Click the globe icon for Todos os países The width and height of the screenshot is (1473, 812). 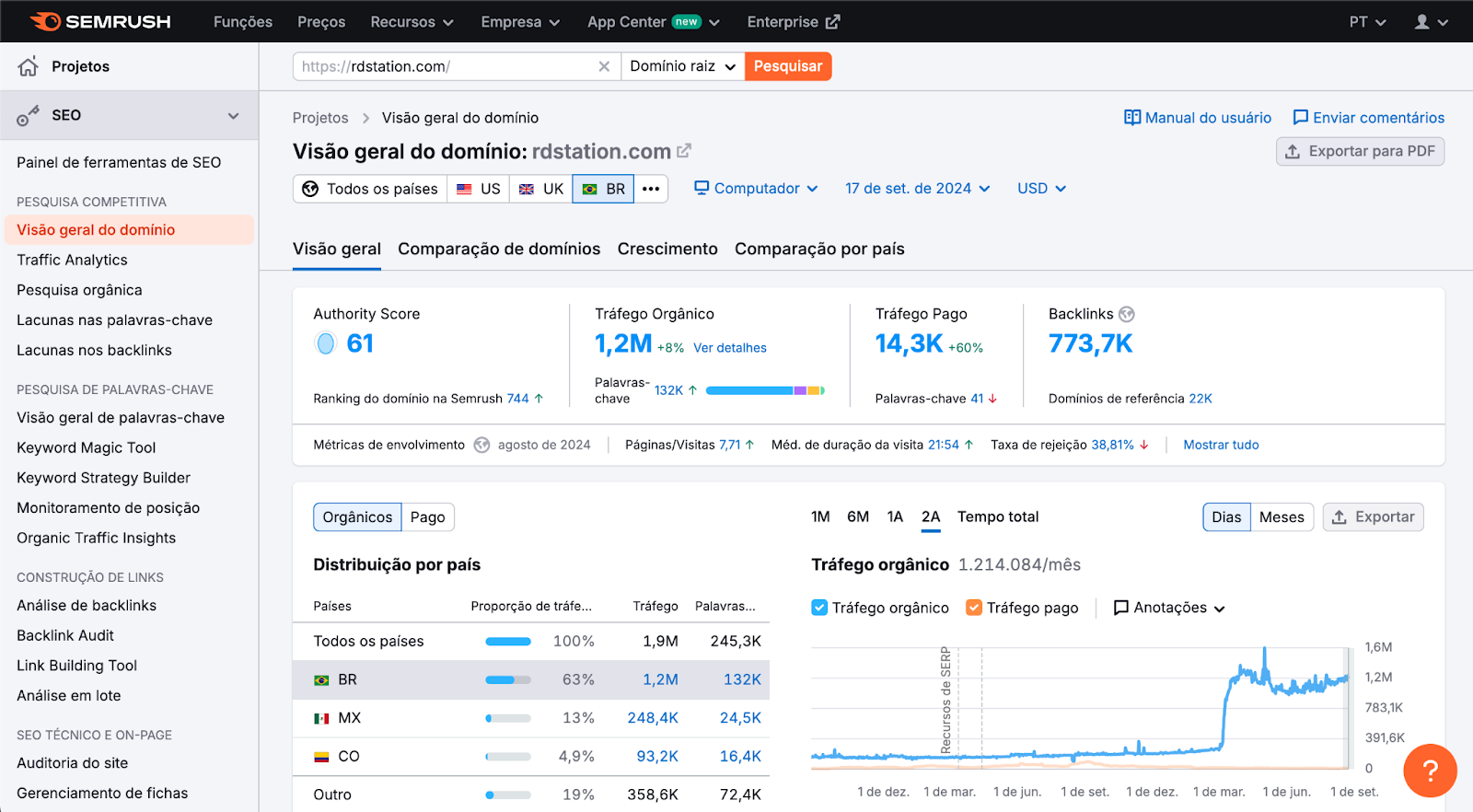click(x=310, y=189)
